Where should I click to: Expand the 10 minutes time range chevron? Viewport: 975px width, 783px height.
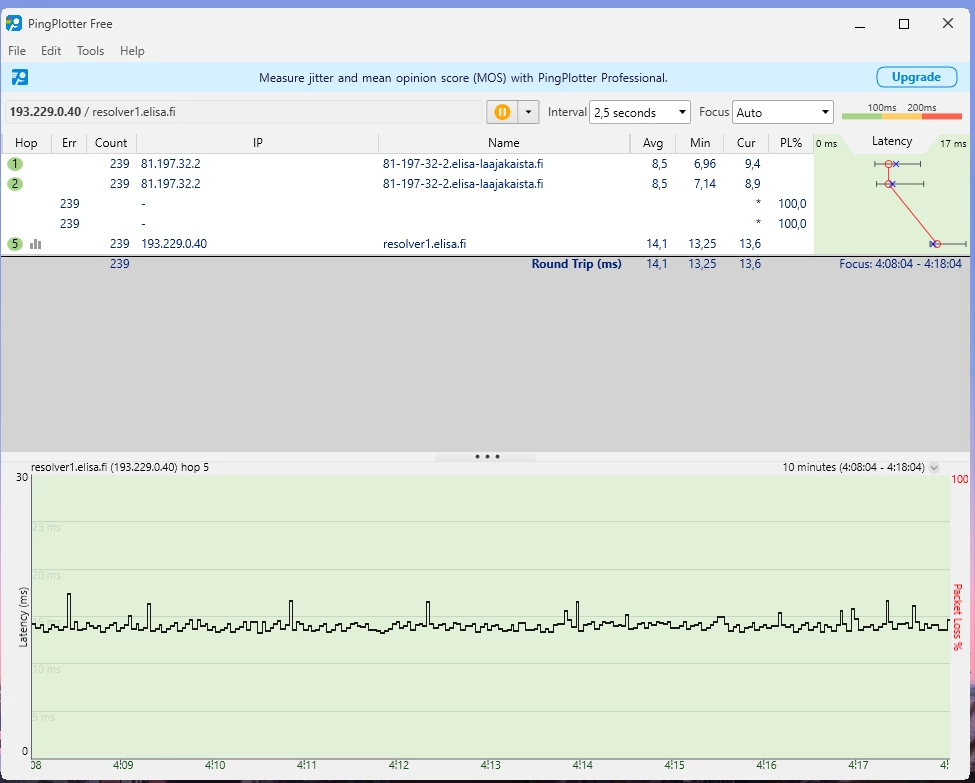click(x=934, y=467)
